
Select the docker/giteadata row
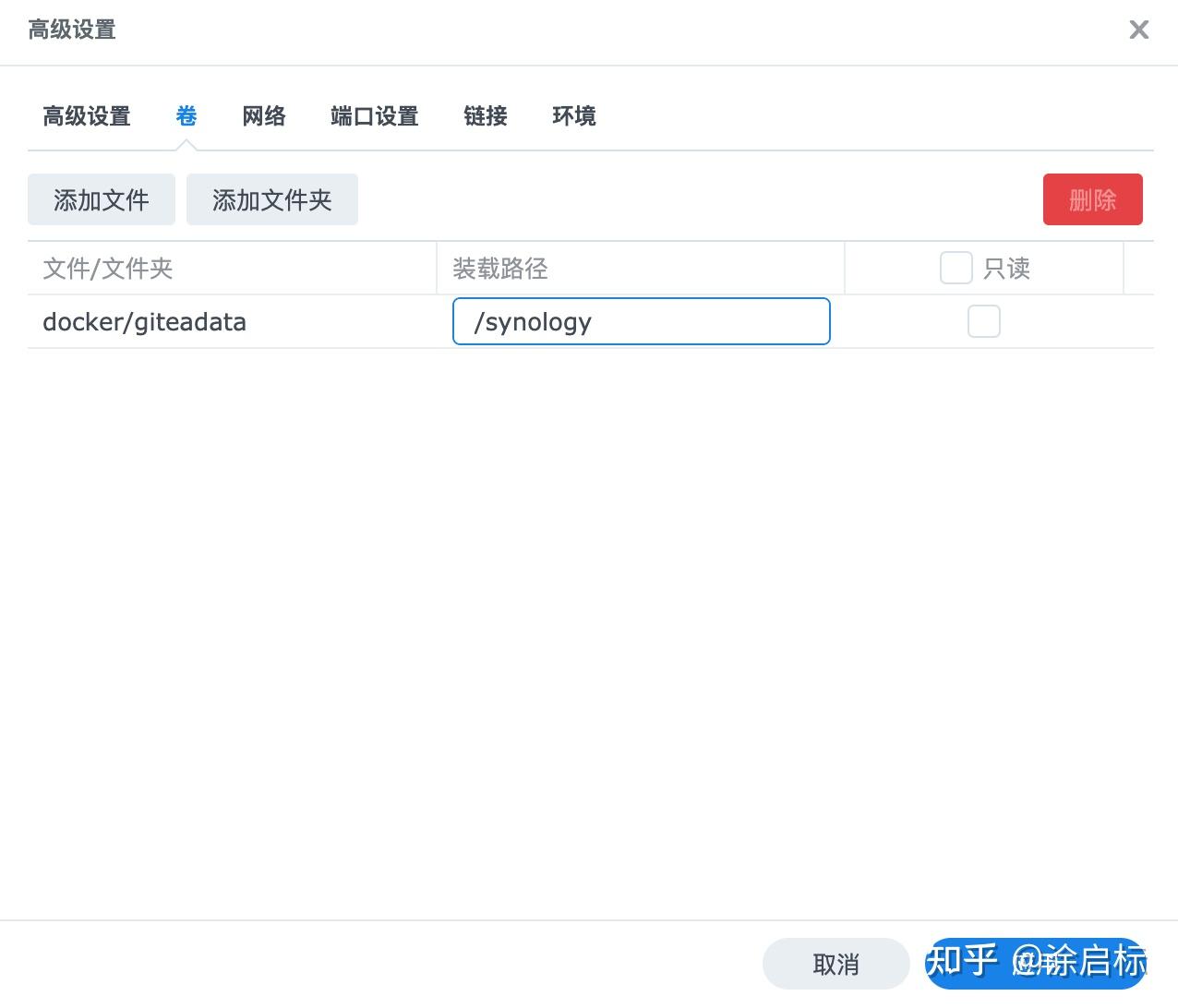[x=145, y=321]
